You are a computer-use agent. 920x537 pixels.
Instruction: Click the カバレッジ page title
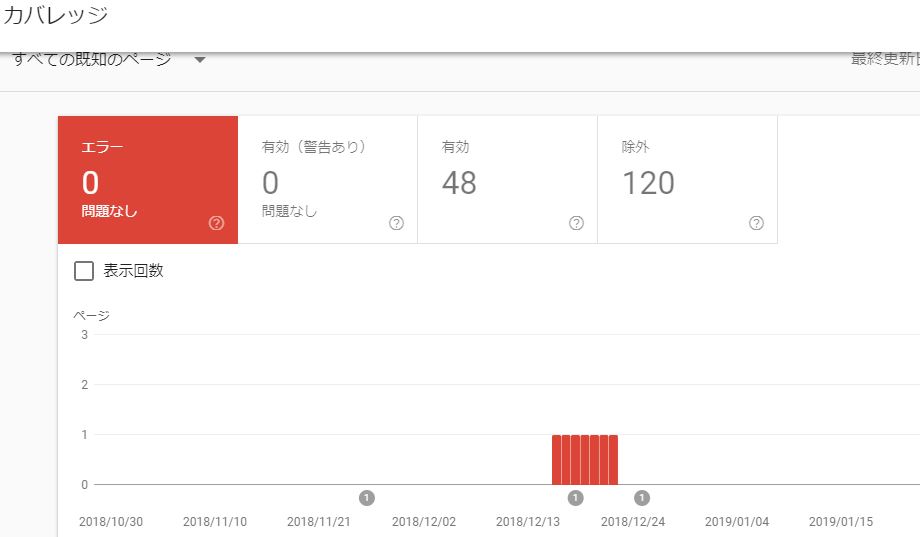click(x=56, y=15)
